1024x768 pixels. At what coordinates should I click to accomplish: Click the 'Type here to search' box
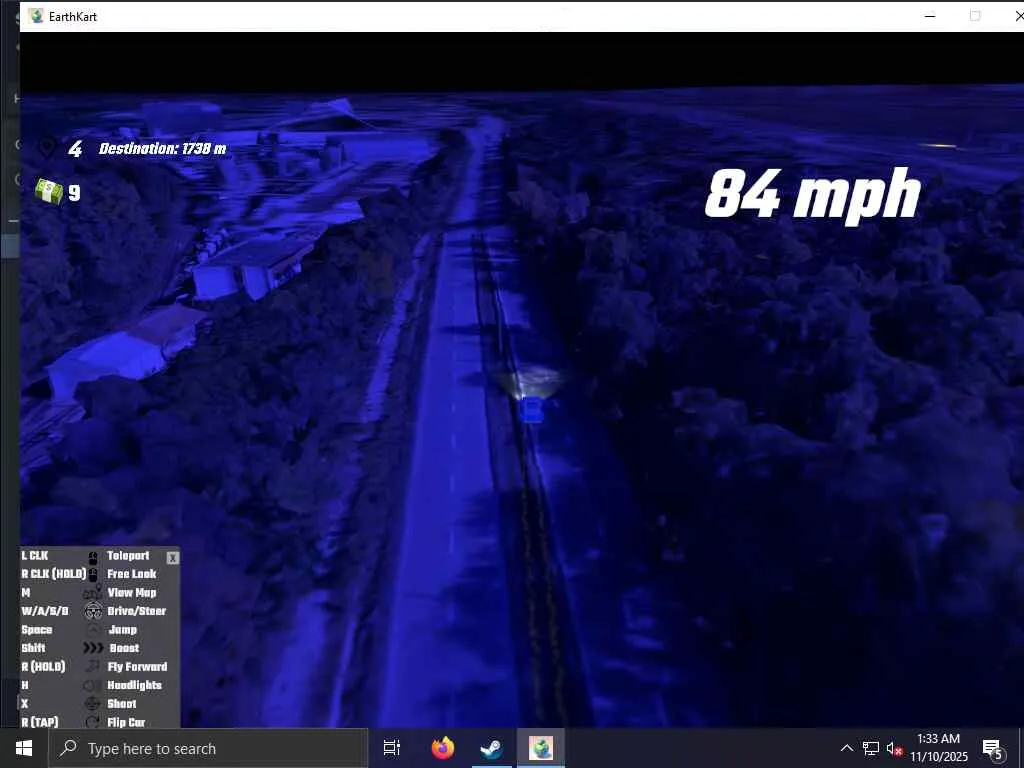208,748
